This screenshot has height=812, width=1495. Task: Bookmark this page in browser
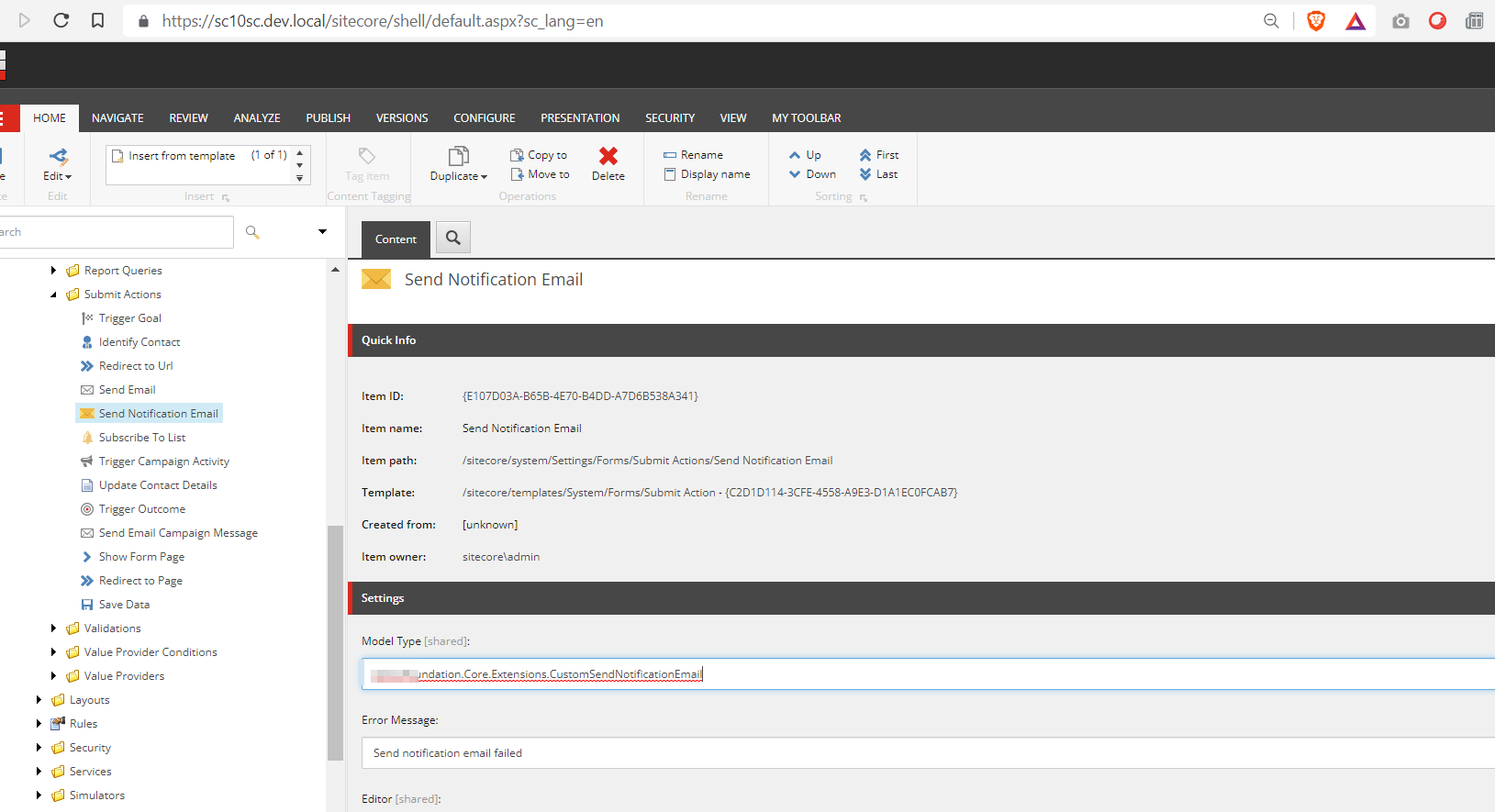coord(97,20)
